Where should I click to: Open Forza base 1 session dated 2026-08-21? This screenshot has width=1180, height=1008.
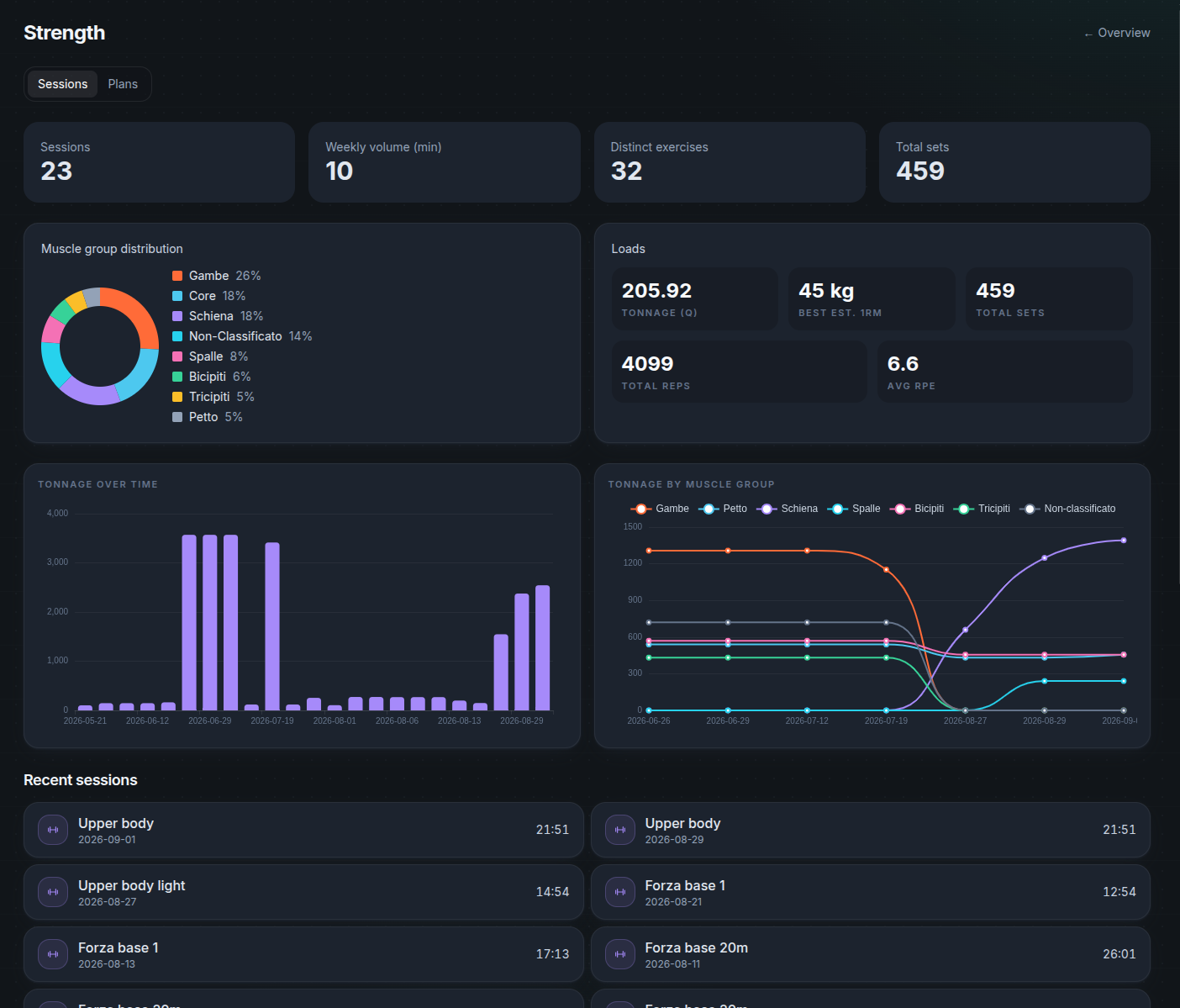click(x=871, y=892)
